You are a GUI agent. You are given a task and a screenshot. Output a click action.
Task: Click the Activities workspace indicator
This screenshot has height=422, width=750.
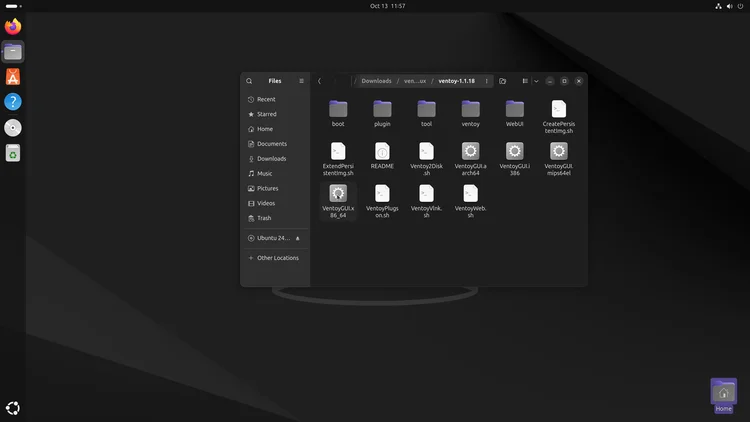tap(13, 6)
